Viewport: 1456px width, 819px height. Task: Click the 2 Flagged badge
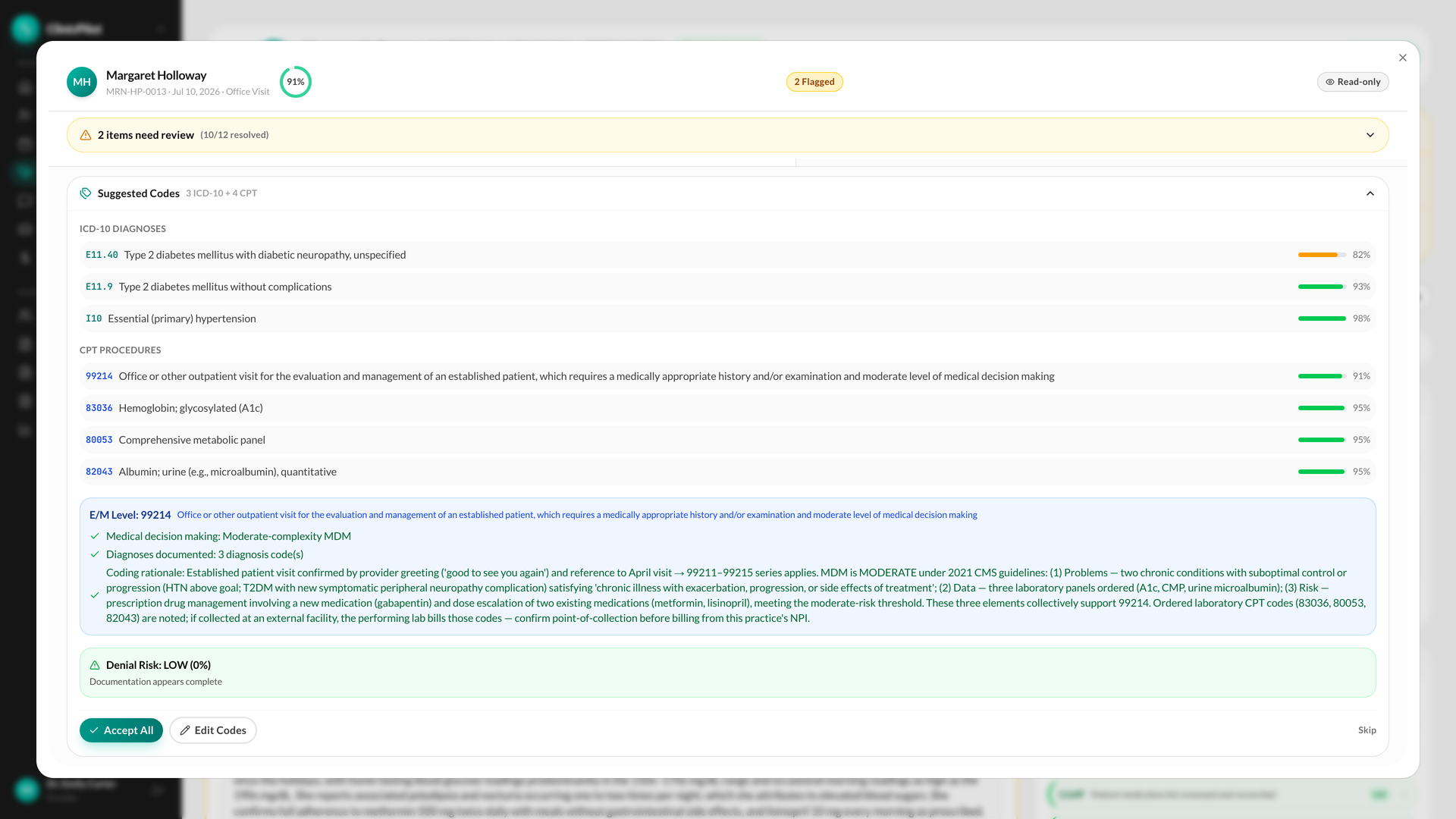tap(814, 82)
